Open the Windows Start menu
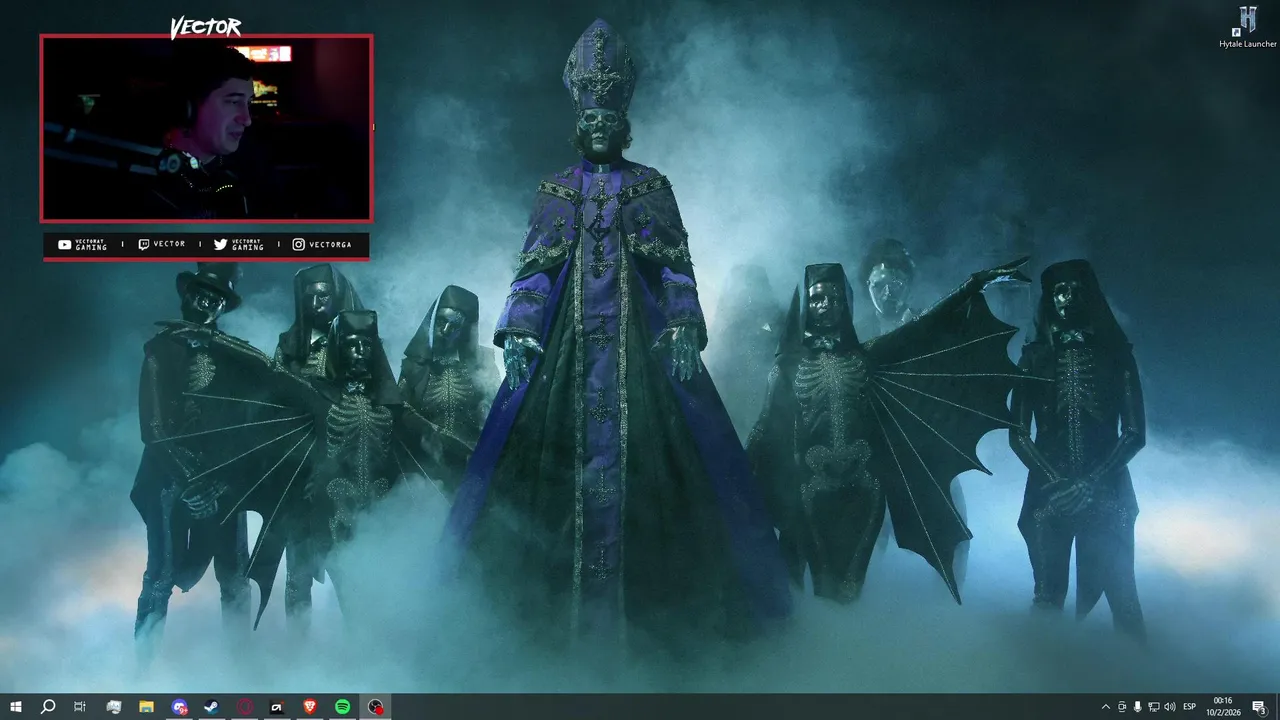 tap(15, 707)
